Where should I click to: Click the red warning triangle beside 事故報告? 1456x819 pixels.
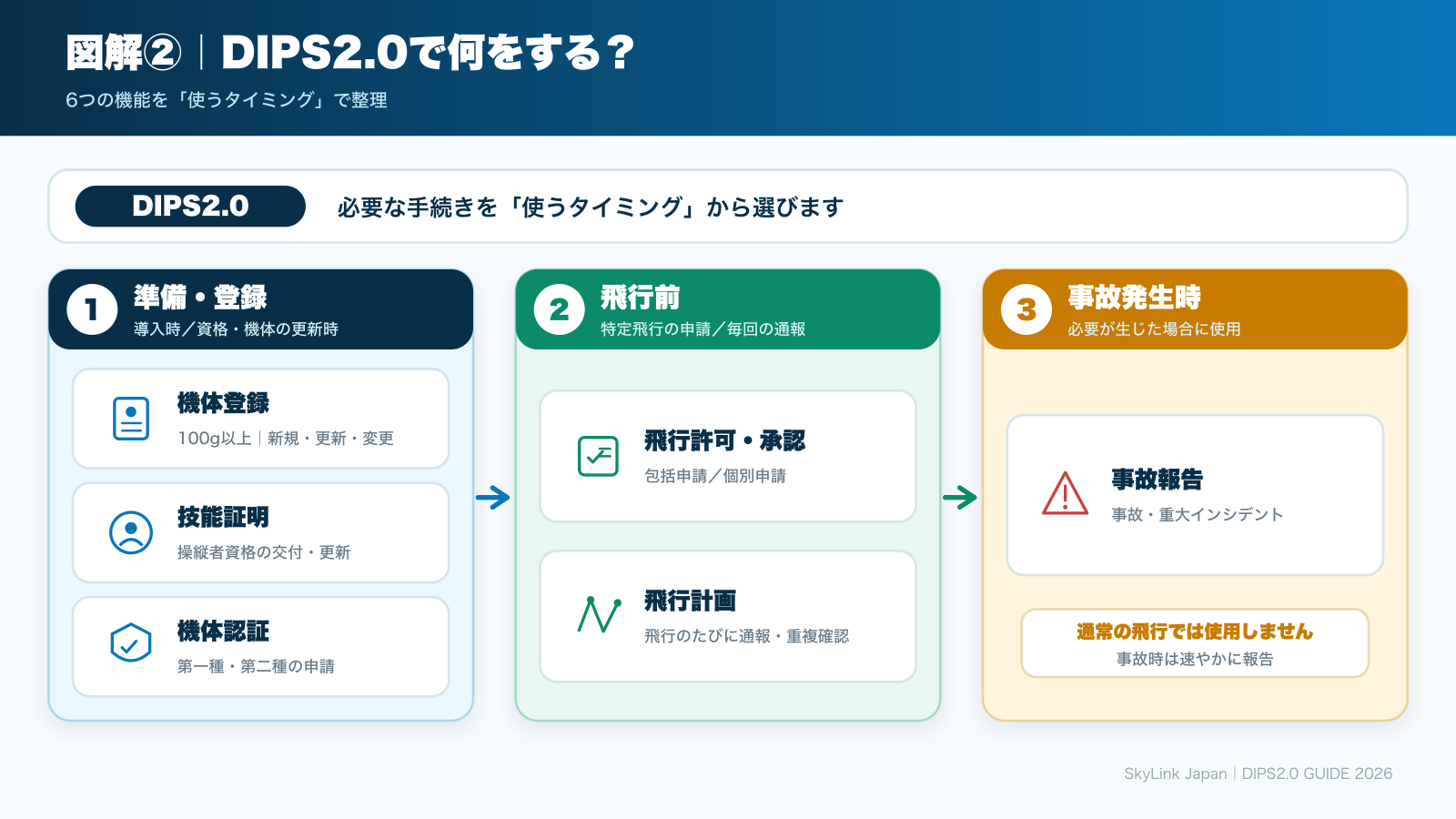point(1066,494)
